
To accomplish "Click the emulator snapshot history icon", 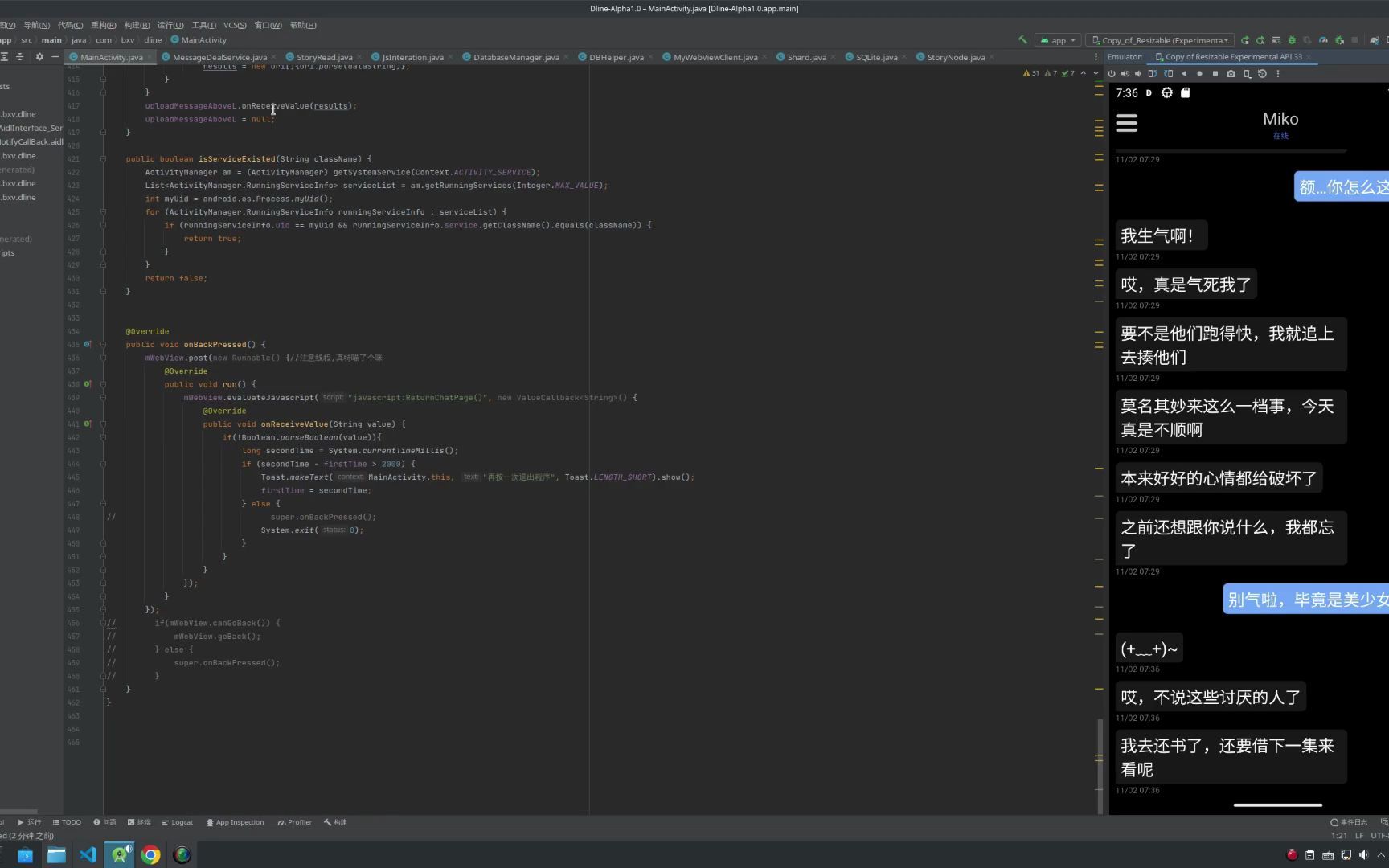I will (1262, 73).
